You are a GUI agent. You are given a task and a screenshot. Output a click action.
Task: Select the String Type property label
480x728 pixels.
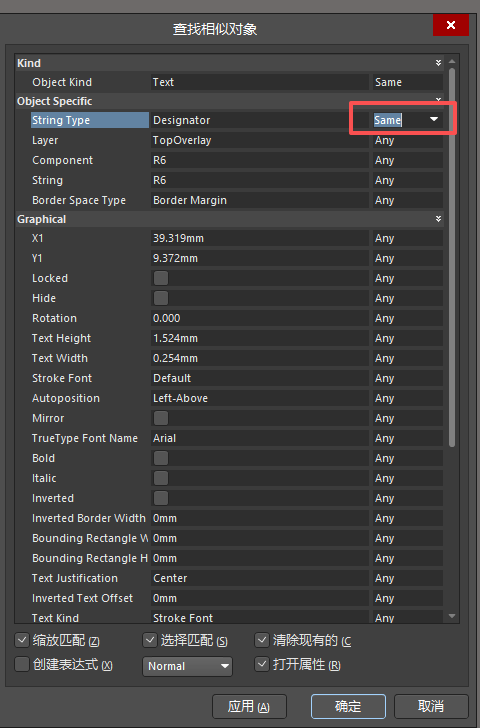90,120
